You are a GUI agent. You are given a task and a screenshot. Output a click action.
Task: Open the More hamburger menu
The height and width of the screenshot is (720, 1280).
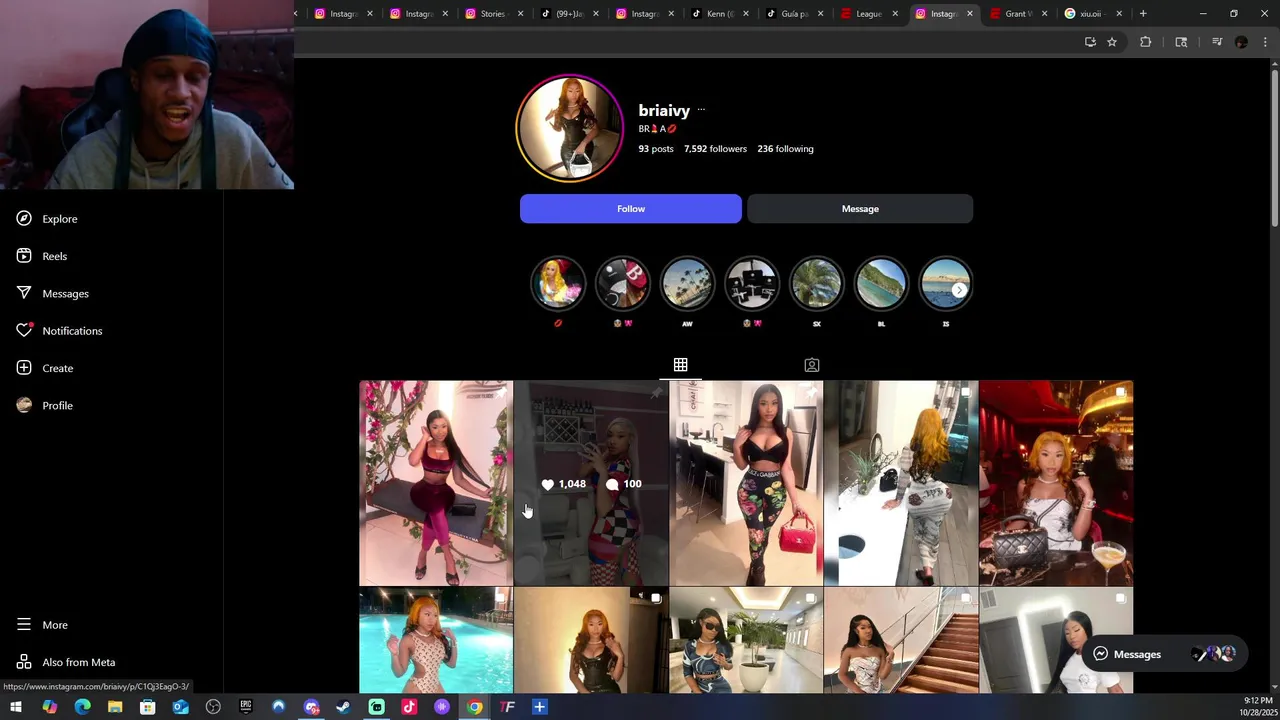pos(41,625)
